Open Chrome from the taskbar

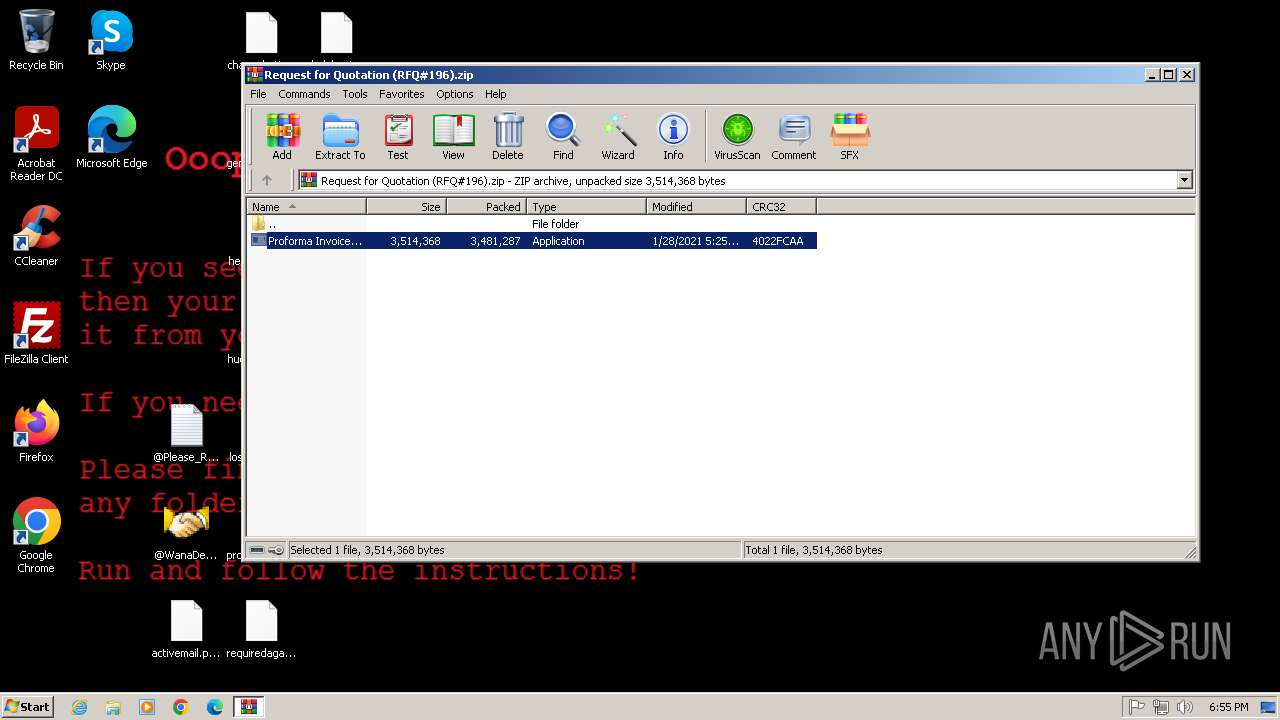181,707
